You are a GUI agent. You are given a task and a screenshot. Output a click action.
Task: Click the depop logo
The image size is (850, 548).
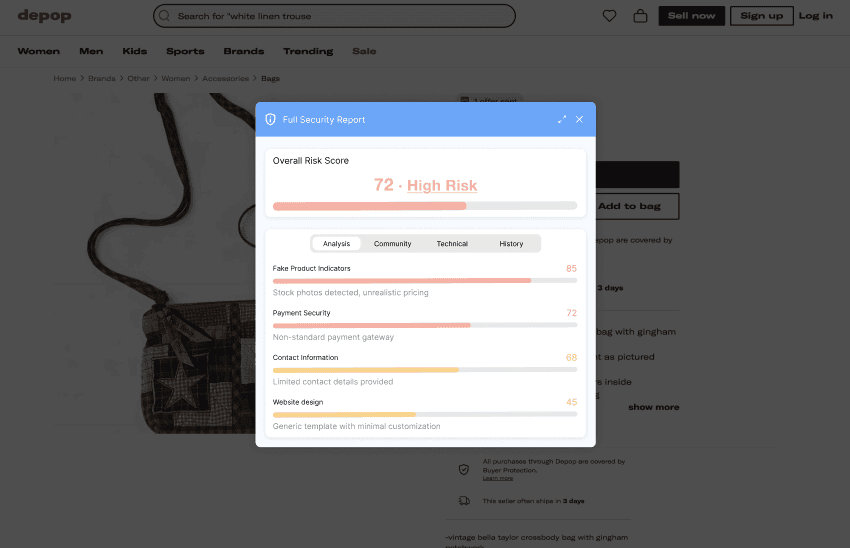point(44,16)
